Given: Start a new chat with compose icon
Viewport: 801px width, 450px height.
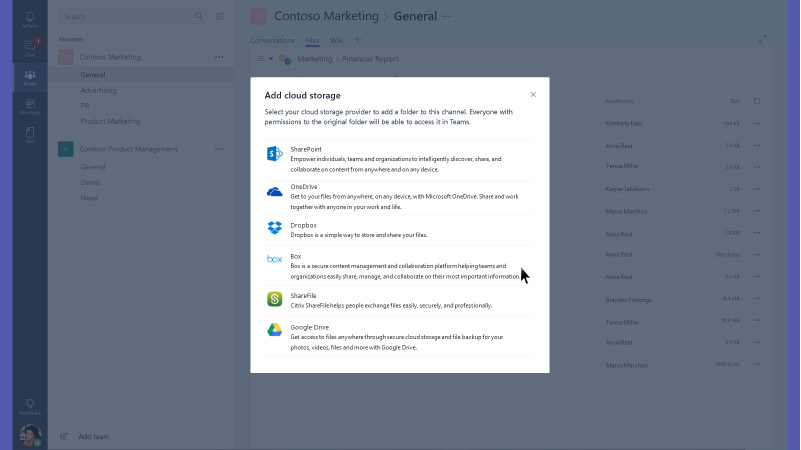Looking at the screenshot, I should [x=220, y=16].
